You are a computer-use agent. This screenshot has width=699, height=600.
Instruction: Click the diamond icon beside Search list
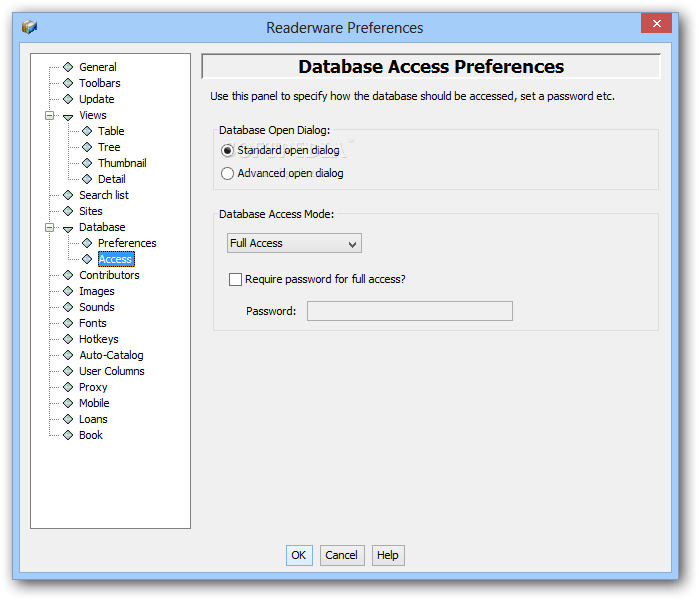[68, 195]
